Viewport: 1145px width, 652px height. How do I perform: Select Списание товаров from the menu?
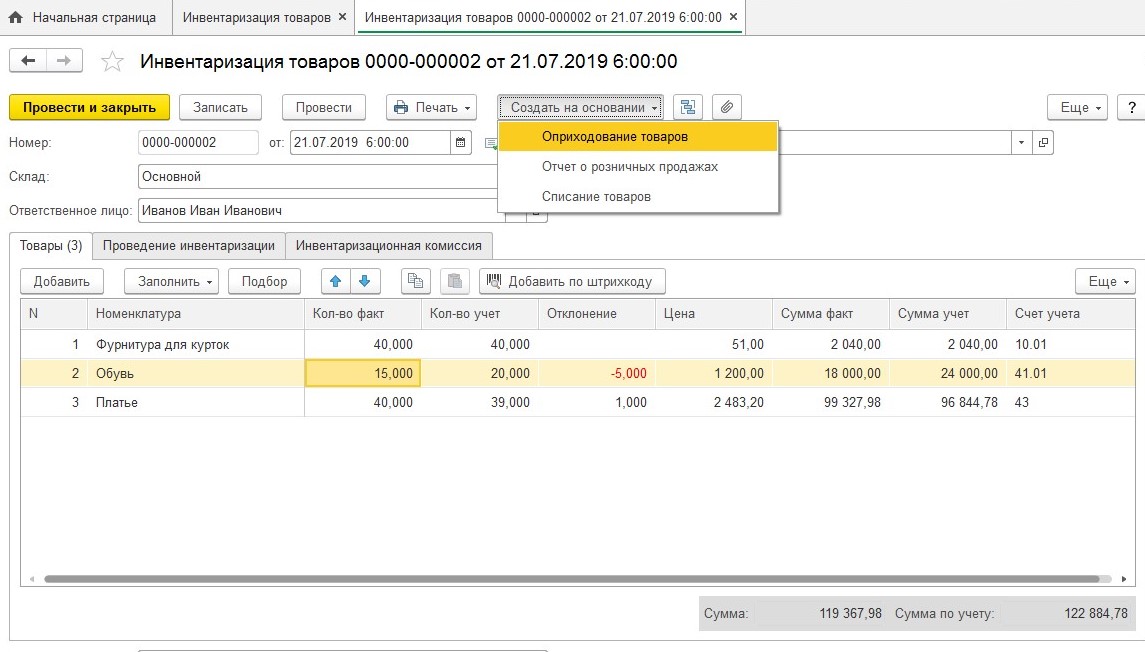596,197
